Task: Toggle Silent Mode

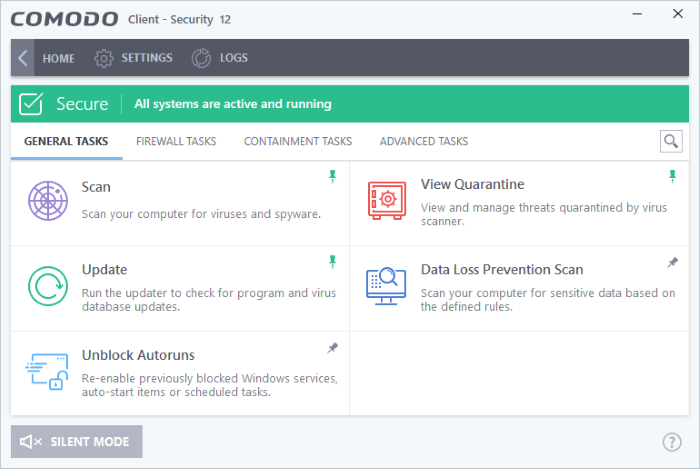Action: (x=77, y=442)
